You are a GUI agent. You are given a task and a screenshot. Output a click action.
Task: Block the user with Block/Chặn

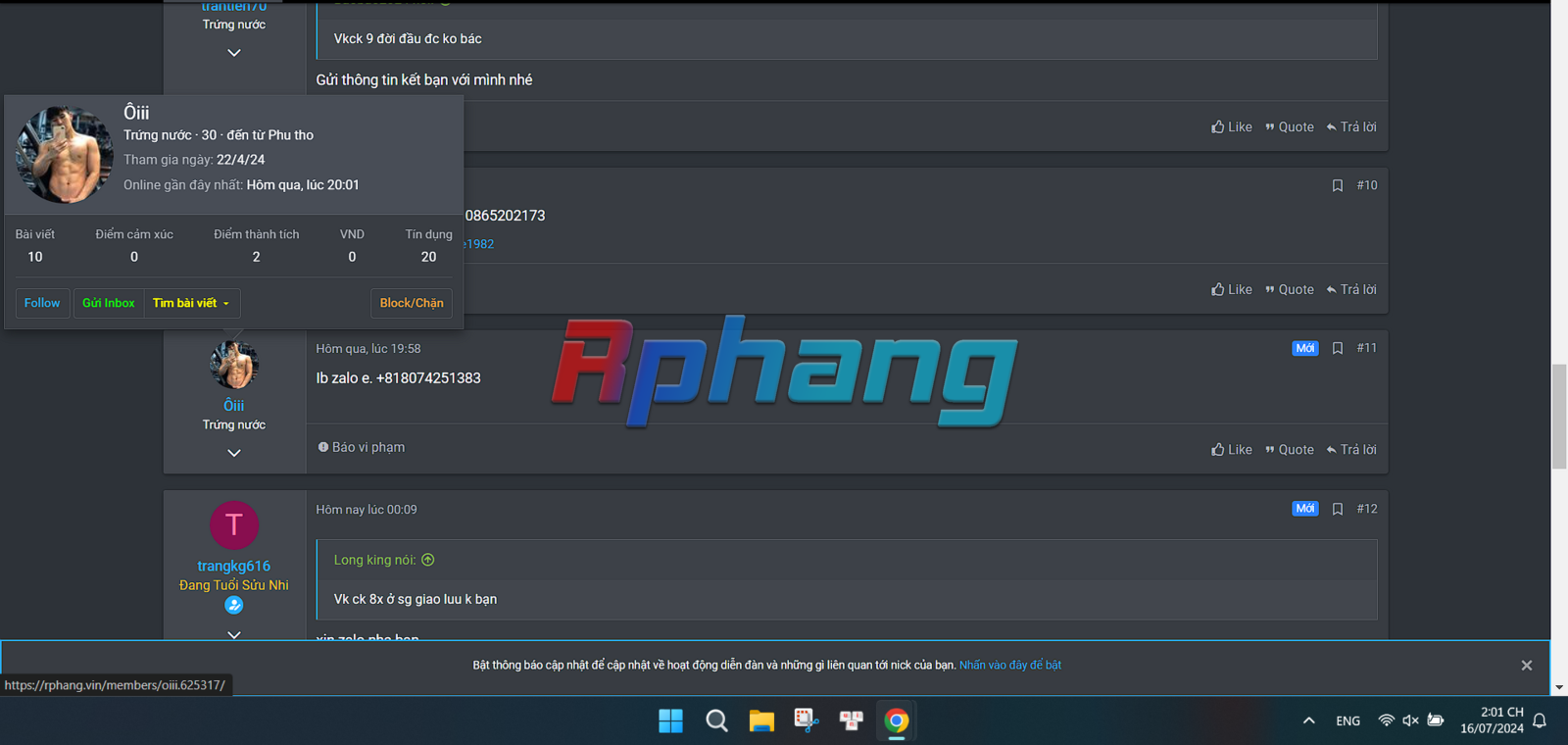click(412, 303)
